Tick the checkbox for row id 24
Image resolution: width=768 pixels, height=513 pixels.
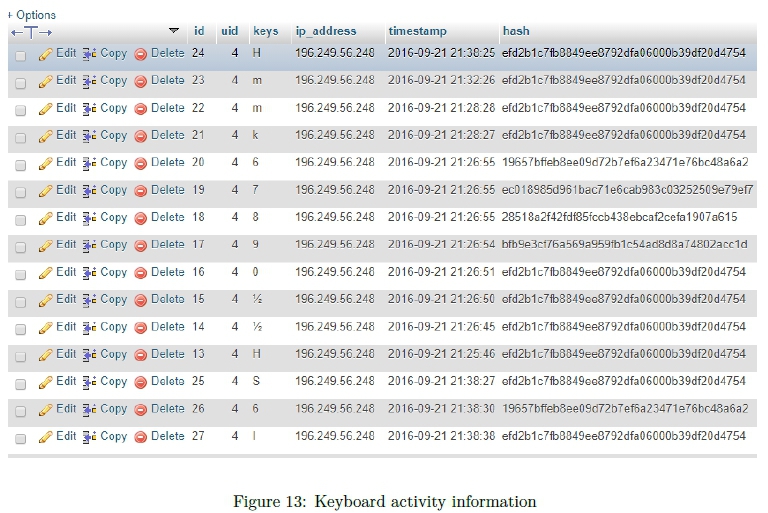pos(20,55)
